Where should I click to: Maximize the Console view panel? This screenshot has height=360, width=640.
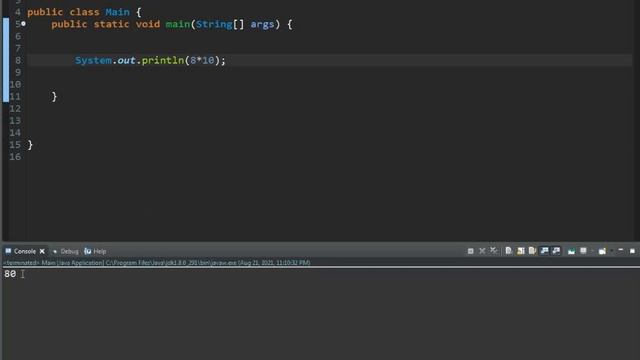[632, 251]
